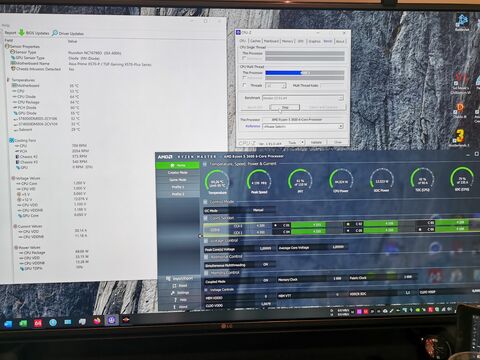Switch to the CPU tab in CPU-Z

243,41
